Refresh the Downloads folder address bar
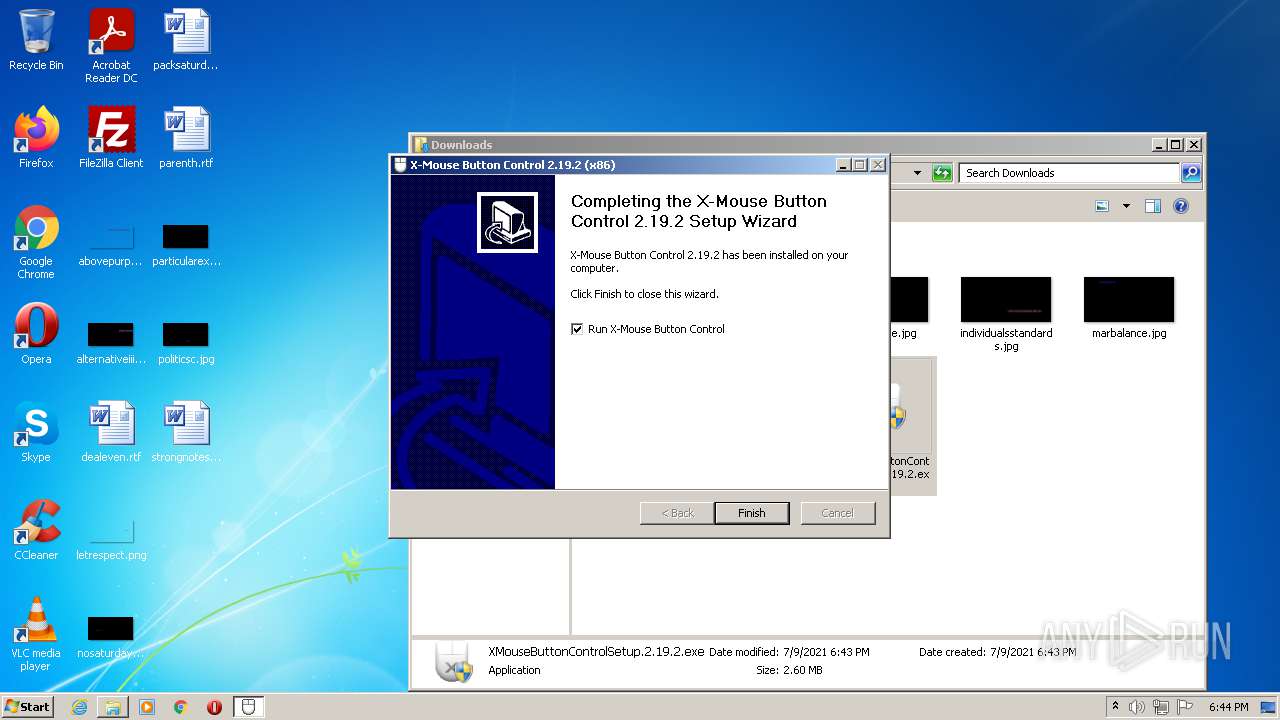This screenshot has width=1280, height=720. coord(942,173)
